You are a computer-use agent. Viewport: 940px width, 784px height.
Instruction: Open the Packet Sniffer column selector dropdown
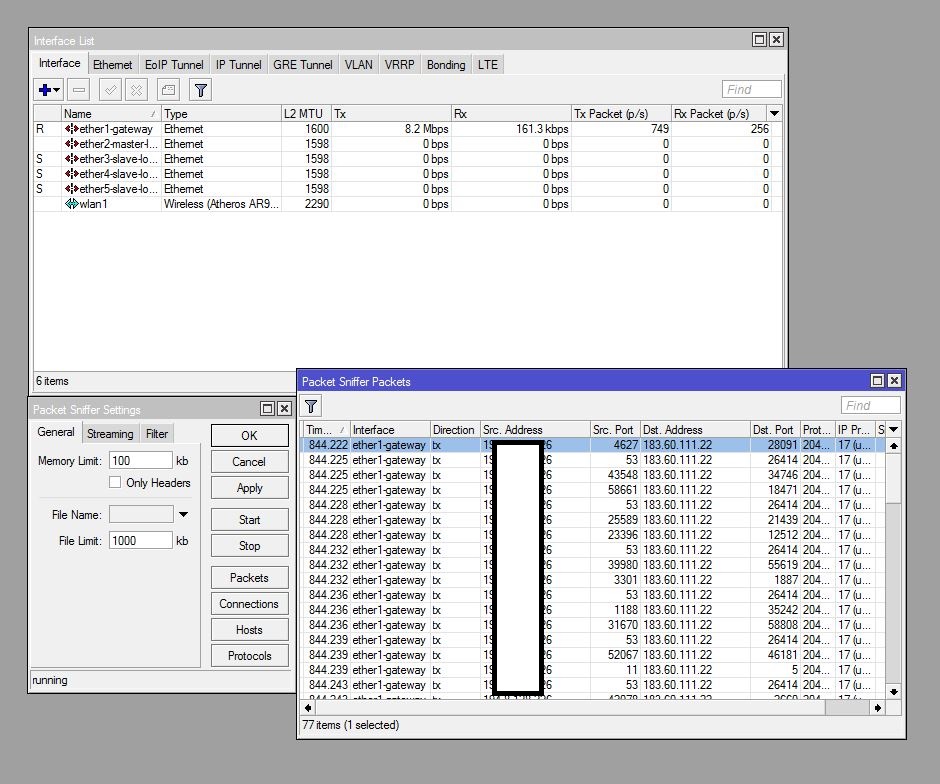893,430
